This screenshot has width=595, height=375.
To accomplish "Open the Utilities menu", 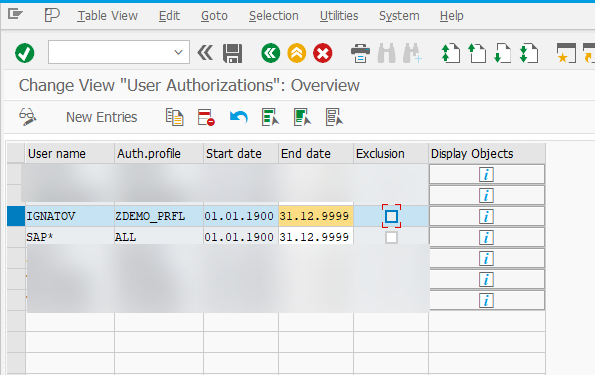I will point(339,16).
